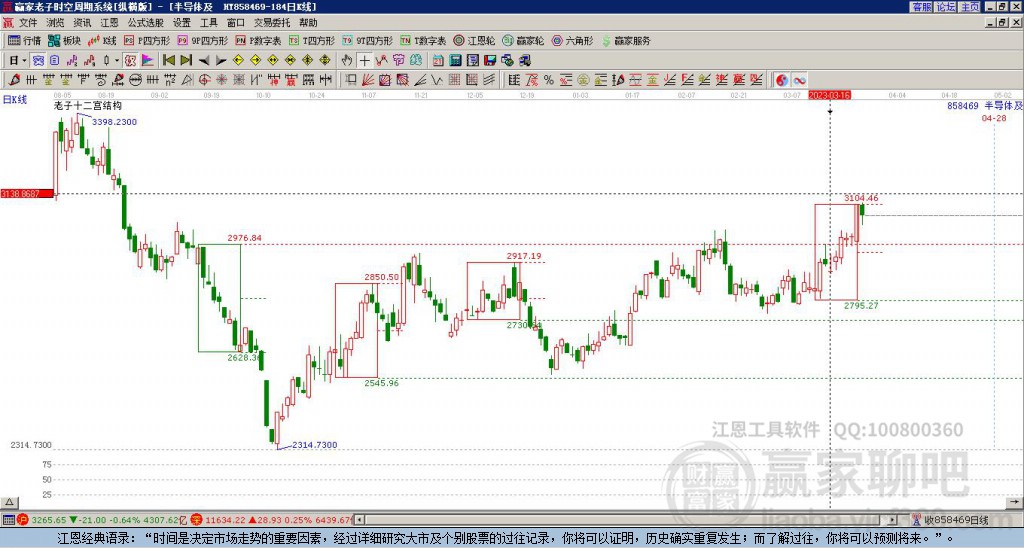Viewport: 1024px width, 548px height.
Task: Toggle the 权 rights-adjustment button
Action: pyautogui.click(x=130, y=61)
